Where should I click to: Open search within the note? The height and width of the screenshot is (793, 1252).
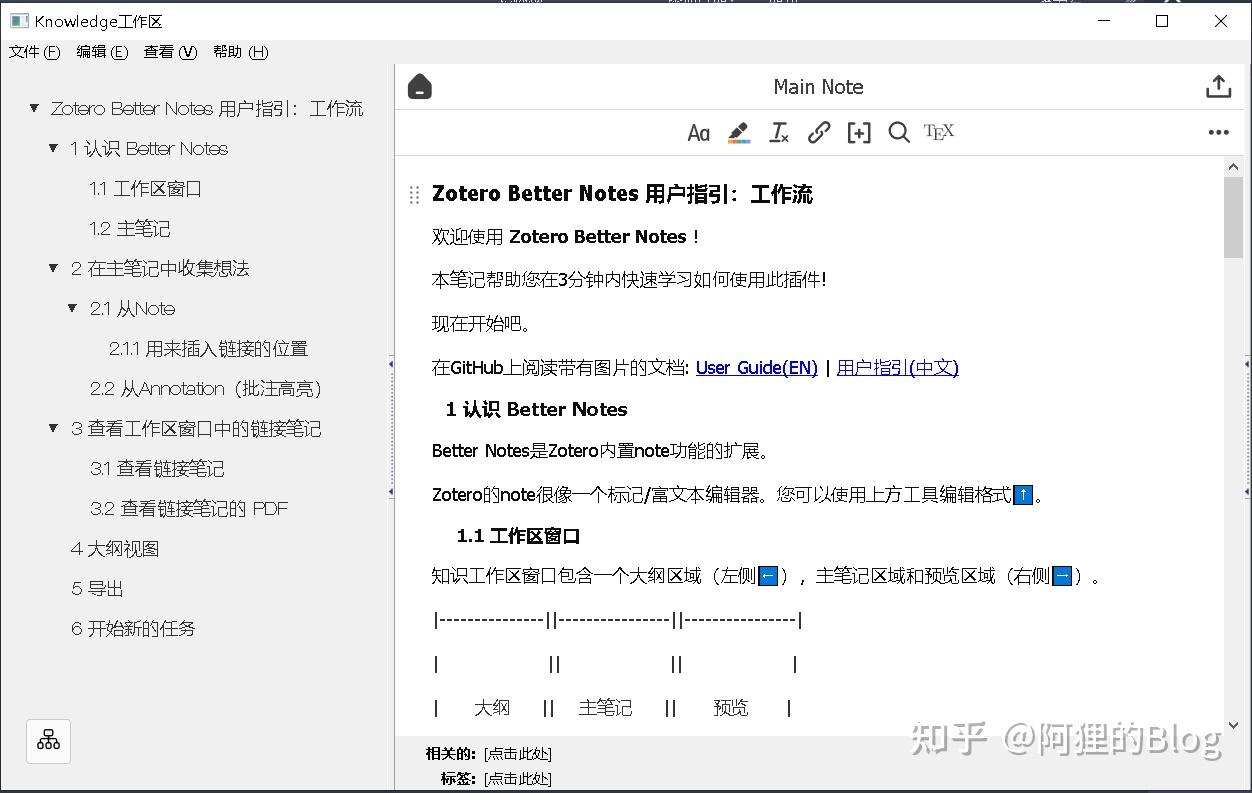click(899, 132)
